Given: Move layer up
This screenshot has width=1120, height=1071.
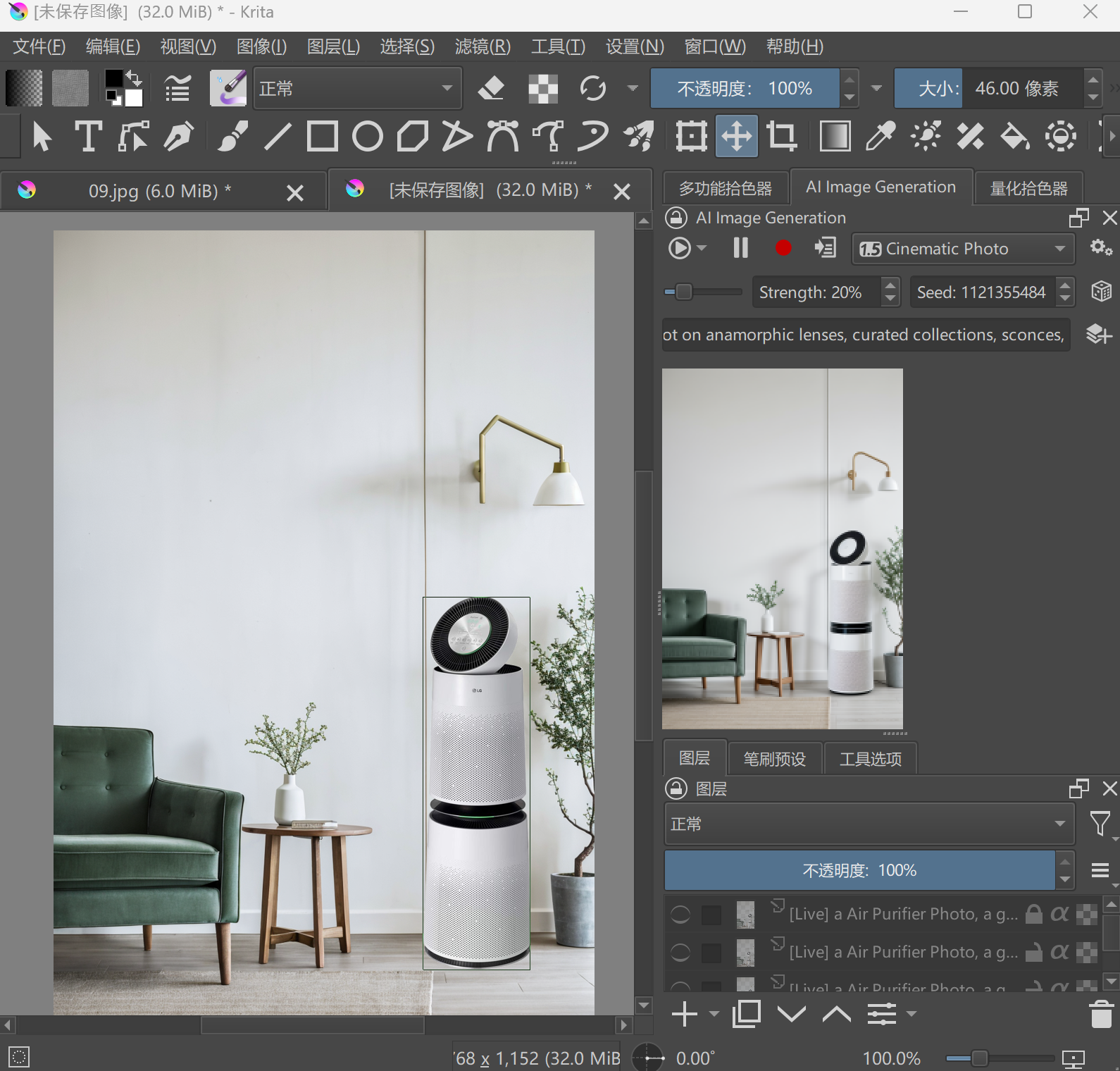Looking at the screenshot, I should click(837, 1014).
